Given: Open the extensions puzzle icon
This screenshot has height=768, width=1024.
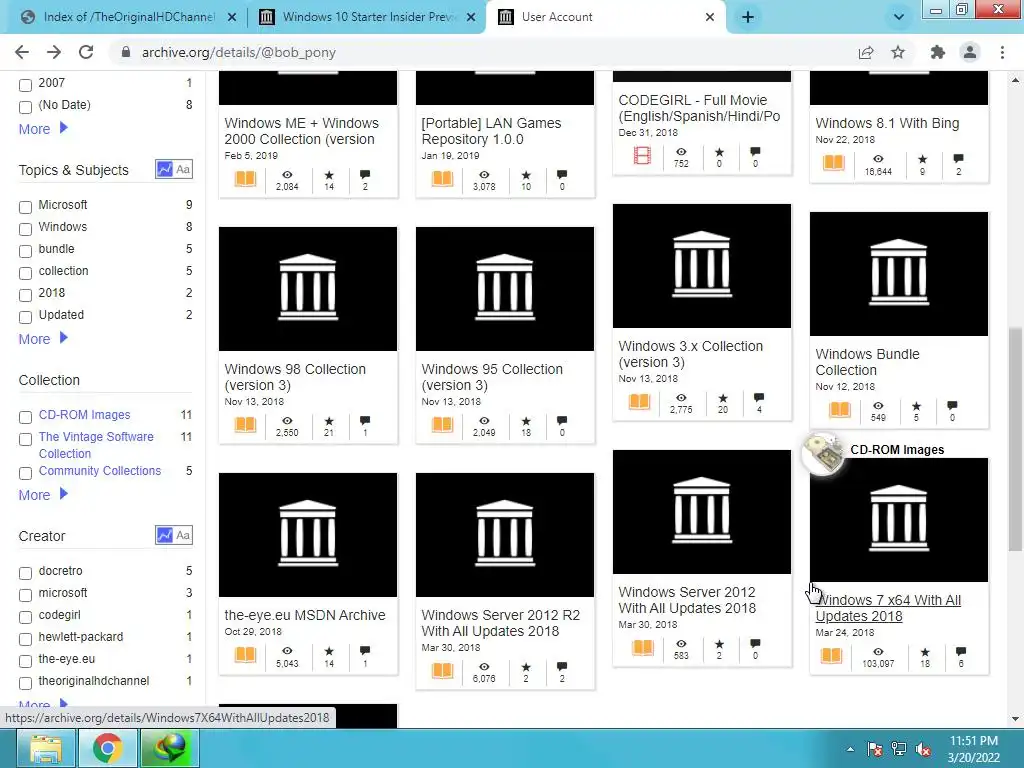Looking at the screenshot, I should pos(938,52).
